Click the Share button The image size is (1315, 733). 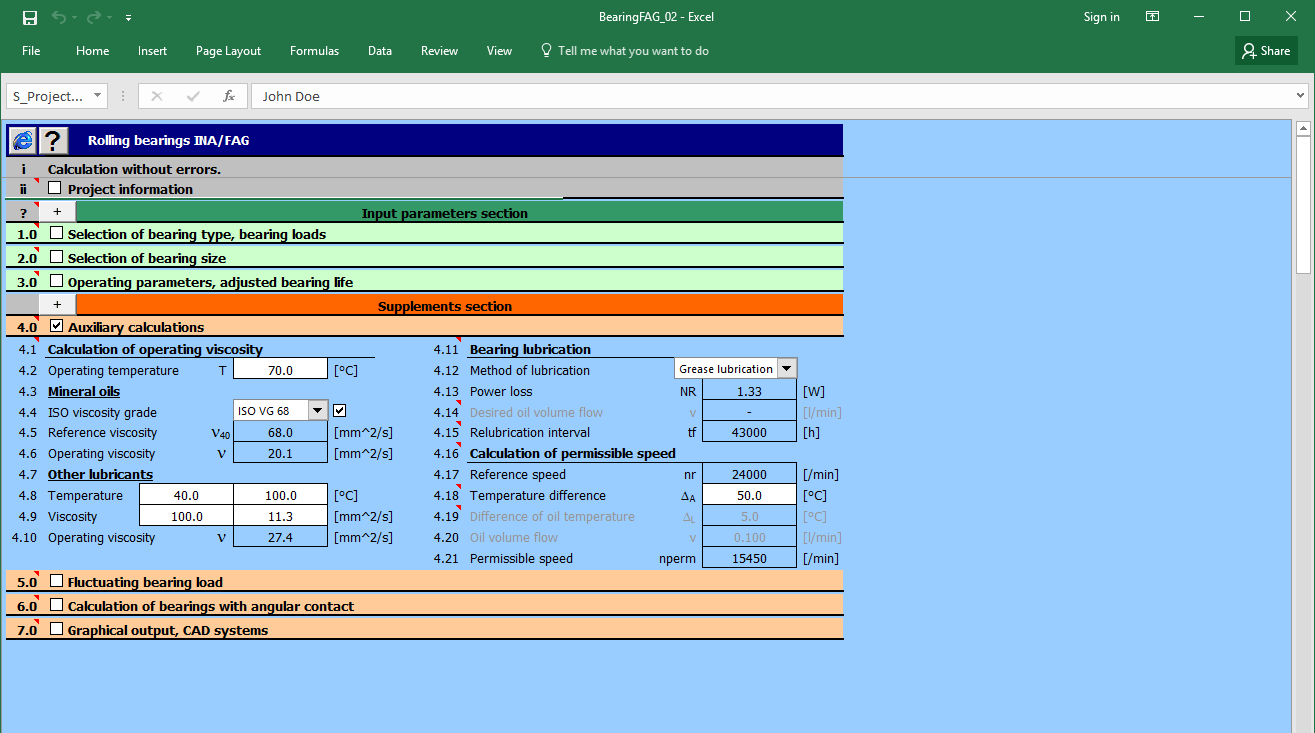coord(1265,50)
